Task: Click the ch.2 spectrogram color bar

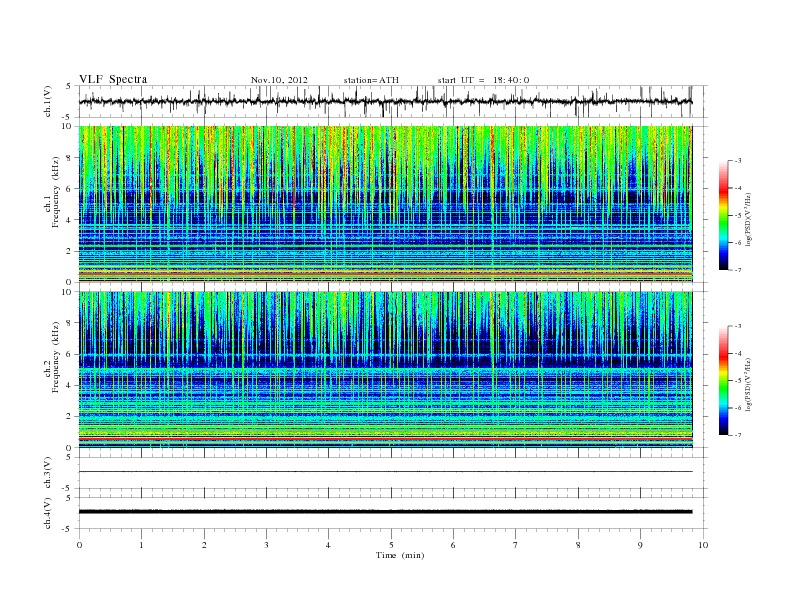Action: click(723, 381)
